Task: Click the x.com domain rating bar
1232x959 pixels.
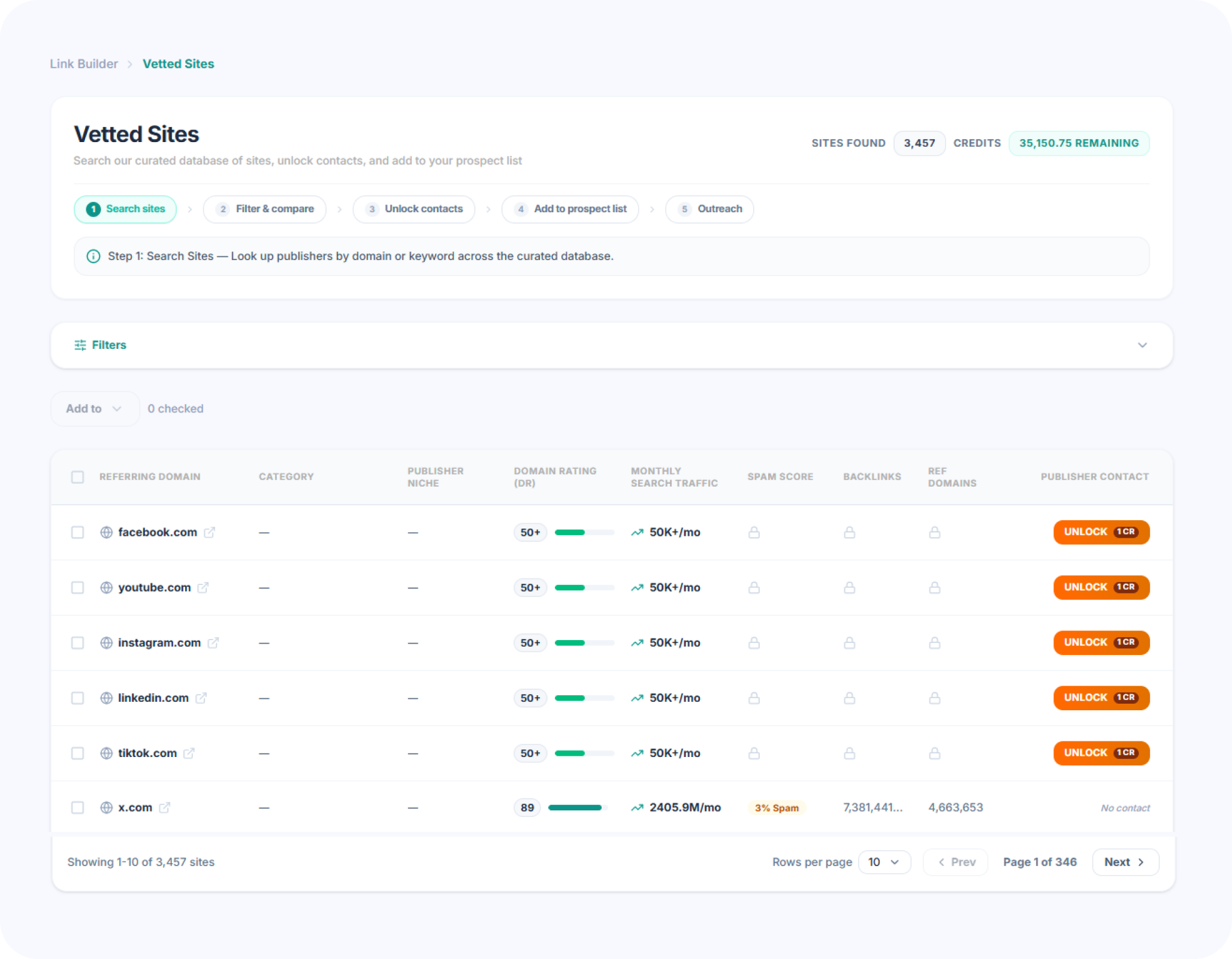Action: pos(578,807)
